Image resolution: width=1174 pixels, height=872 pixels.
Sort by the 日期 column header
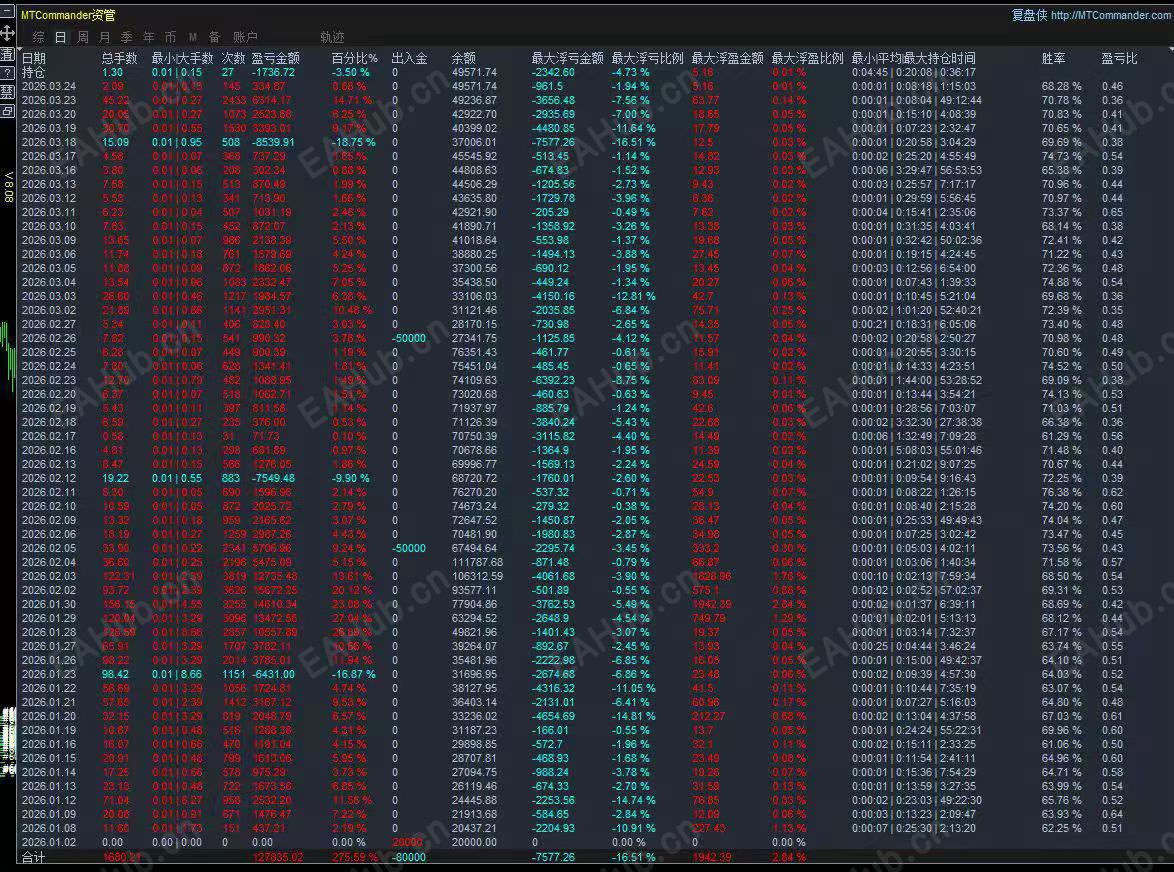[34, 58]
